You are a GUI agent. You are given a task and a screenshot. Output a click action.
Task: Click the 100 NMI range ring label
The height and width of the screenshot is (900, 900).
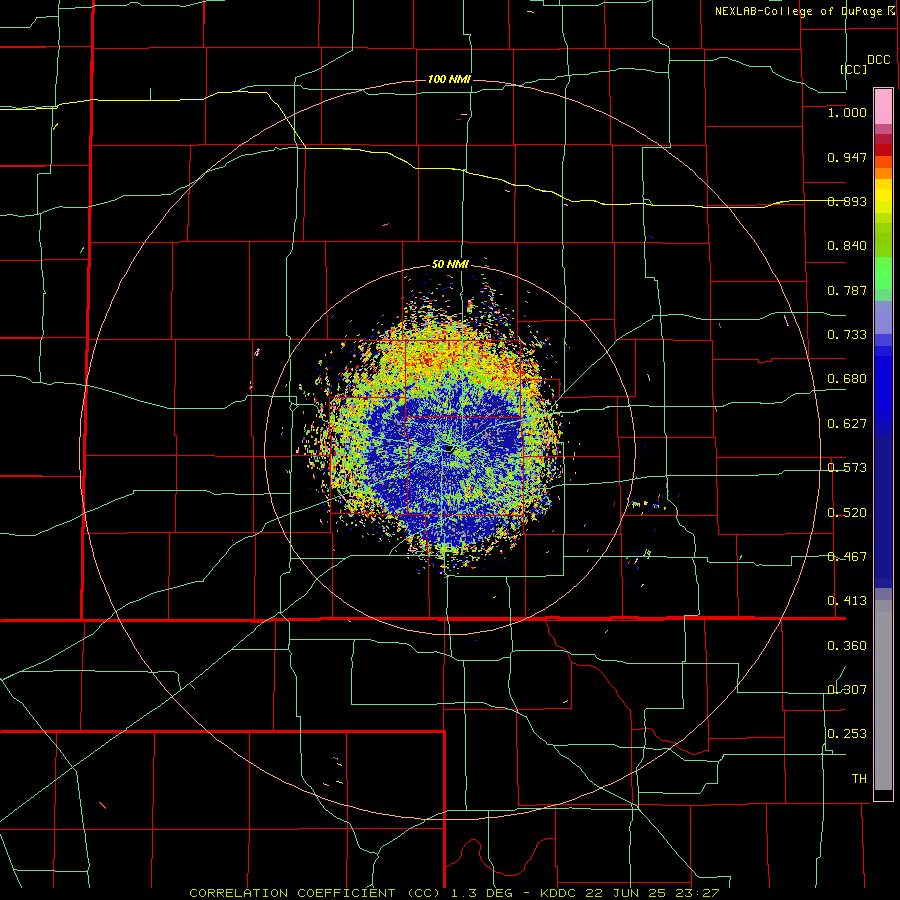tap(449, 79)
